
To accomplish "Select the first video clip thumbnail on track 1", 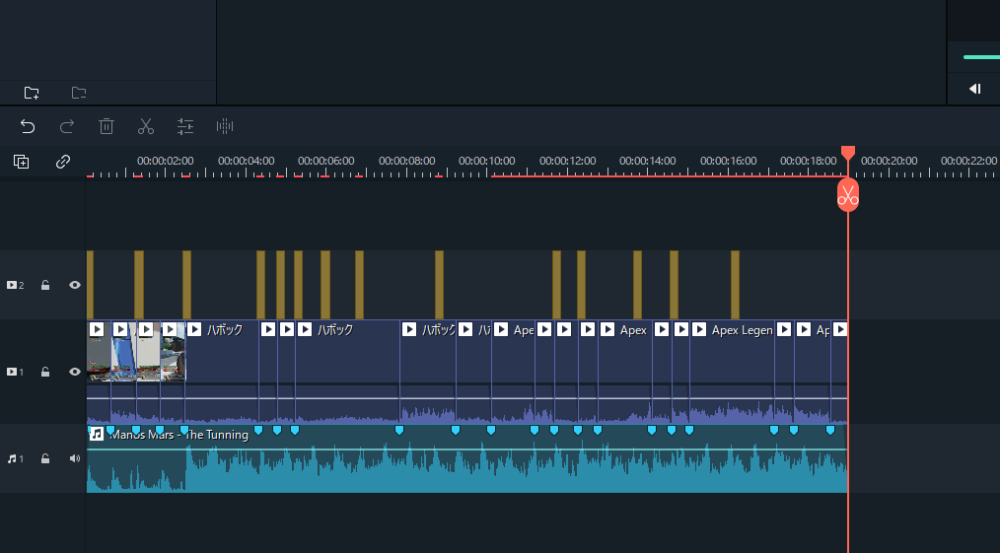I will coord(99,360).
